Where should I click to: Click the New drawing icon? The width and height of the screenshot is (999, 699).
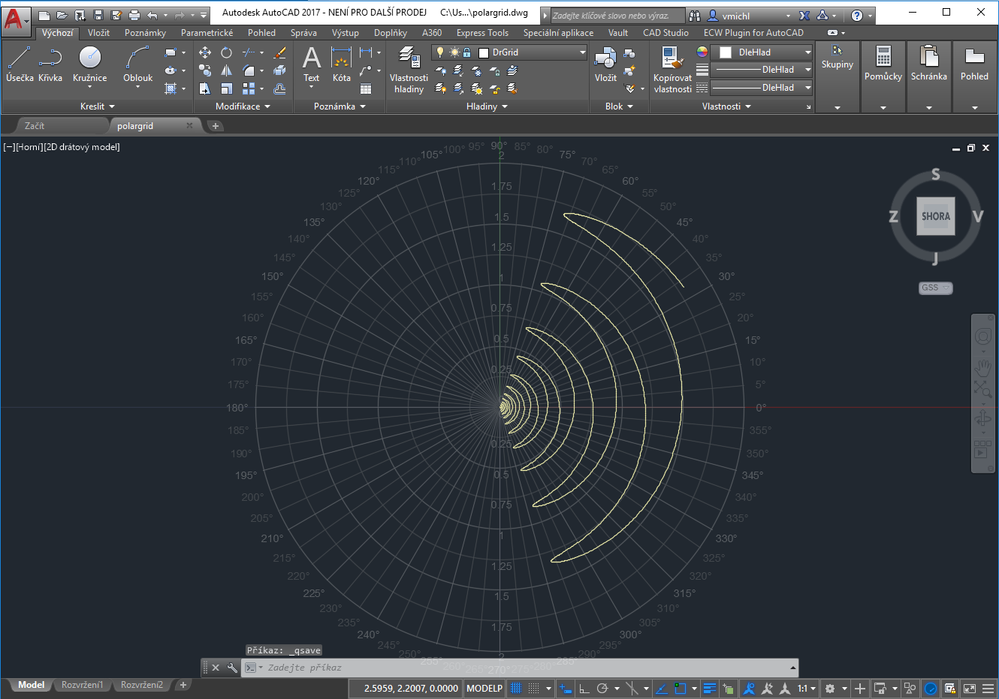(44, 15)
